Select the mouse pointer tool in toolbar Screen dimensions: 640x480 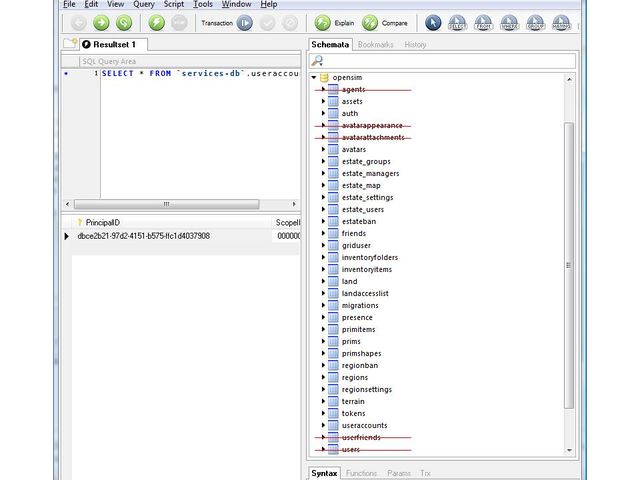(433, 22)
